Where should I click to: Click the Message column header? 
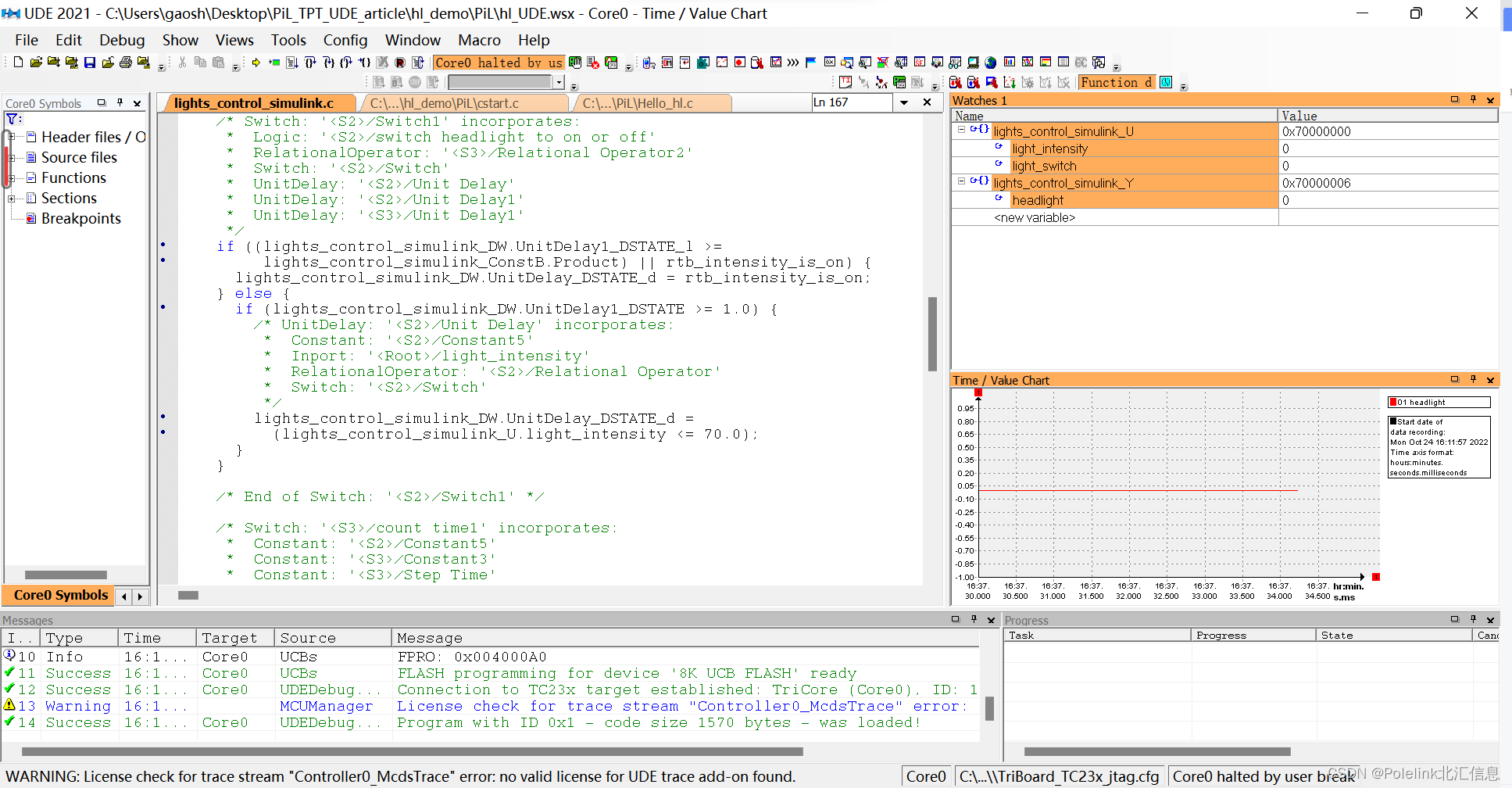pos(430,638)
